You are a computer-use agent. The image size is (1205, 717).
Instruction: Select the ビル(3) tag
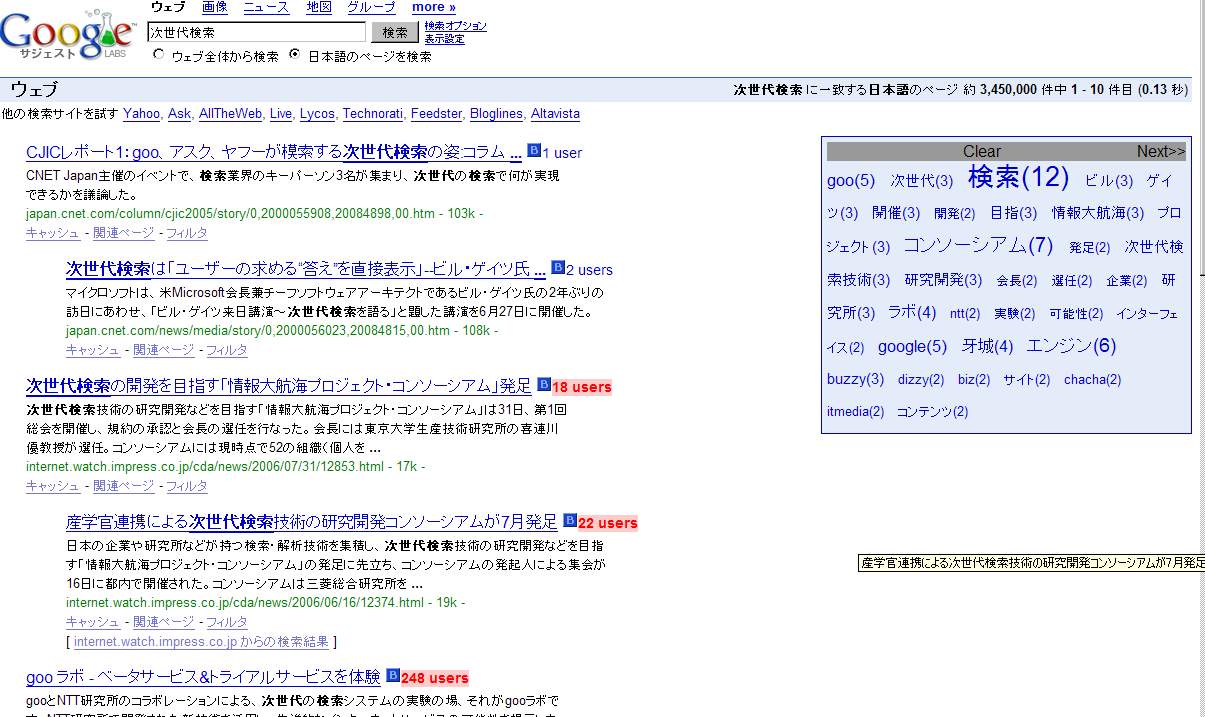tap(1109, 181)
